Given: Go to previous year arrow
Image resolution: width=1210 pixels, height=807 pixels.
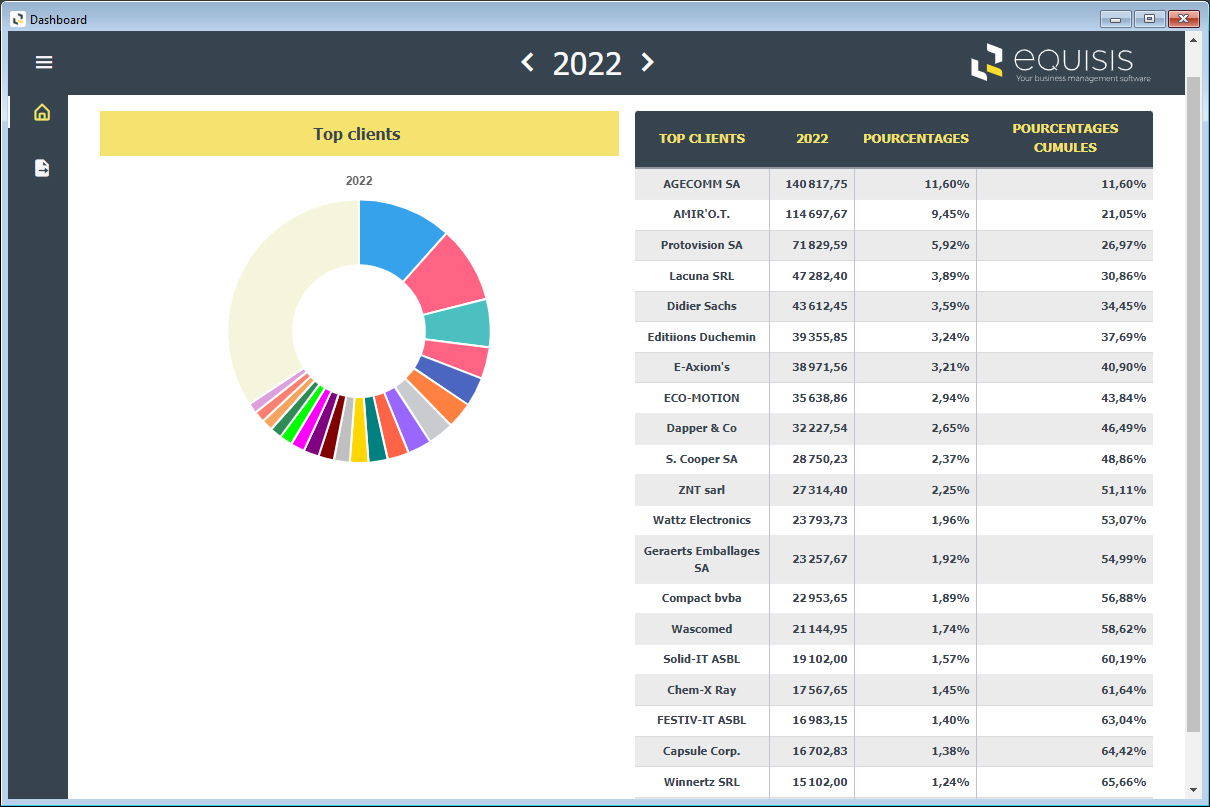Looking at the screenshot, I should tap(528, 62).
